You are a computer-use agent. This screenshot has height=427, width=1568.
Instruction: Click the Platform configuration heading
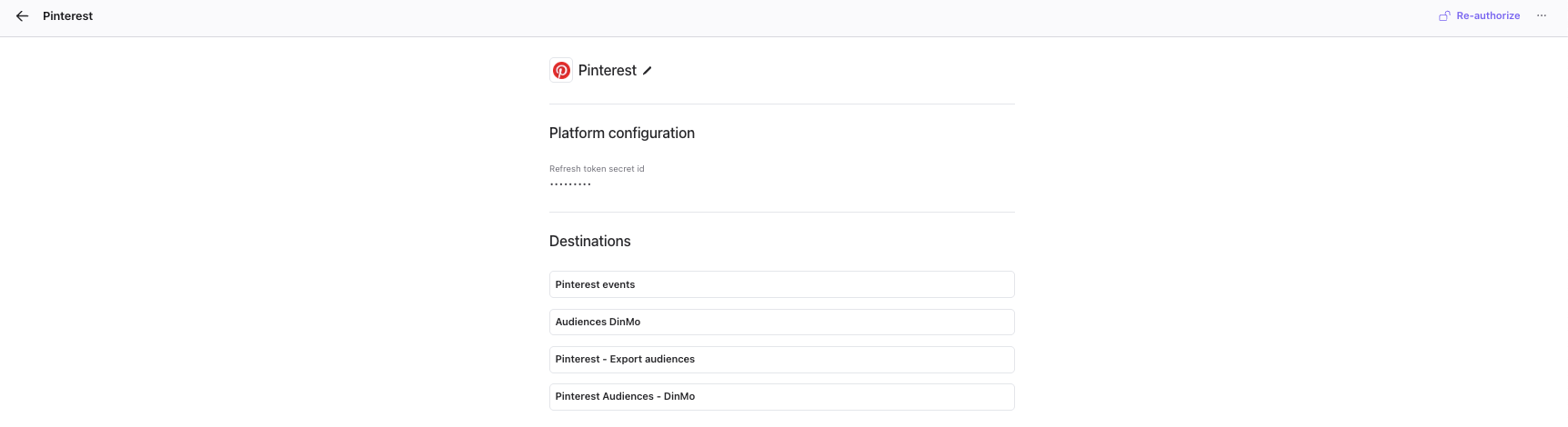[x=621, y=134]
